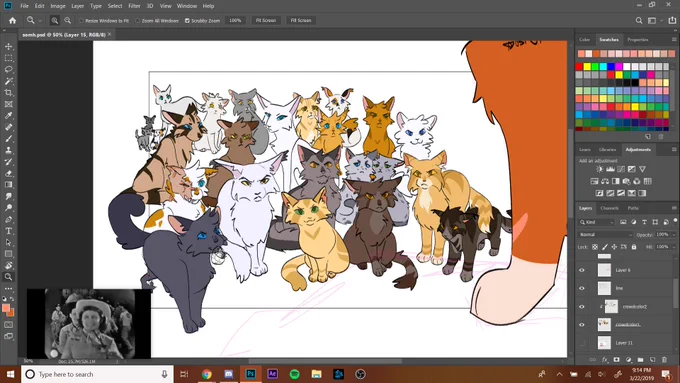Select the Crop tool
The image size is (680, 383).
point(8,92)
